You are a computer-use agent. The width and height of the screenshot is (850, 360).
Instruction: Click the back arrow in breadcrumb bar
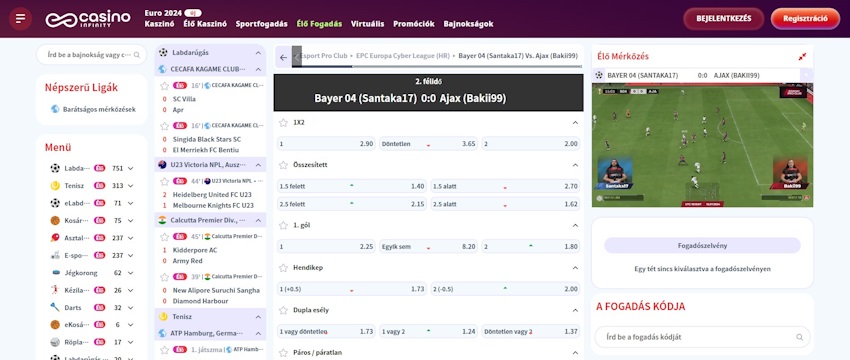pos(283,57)
